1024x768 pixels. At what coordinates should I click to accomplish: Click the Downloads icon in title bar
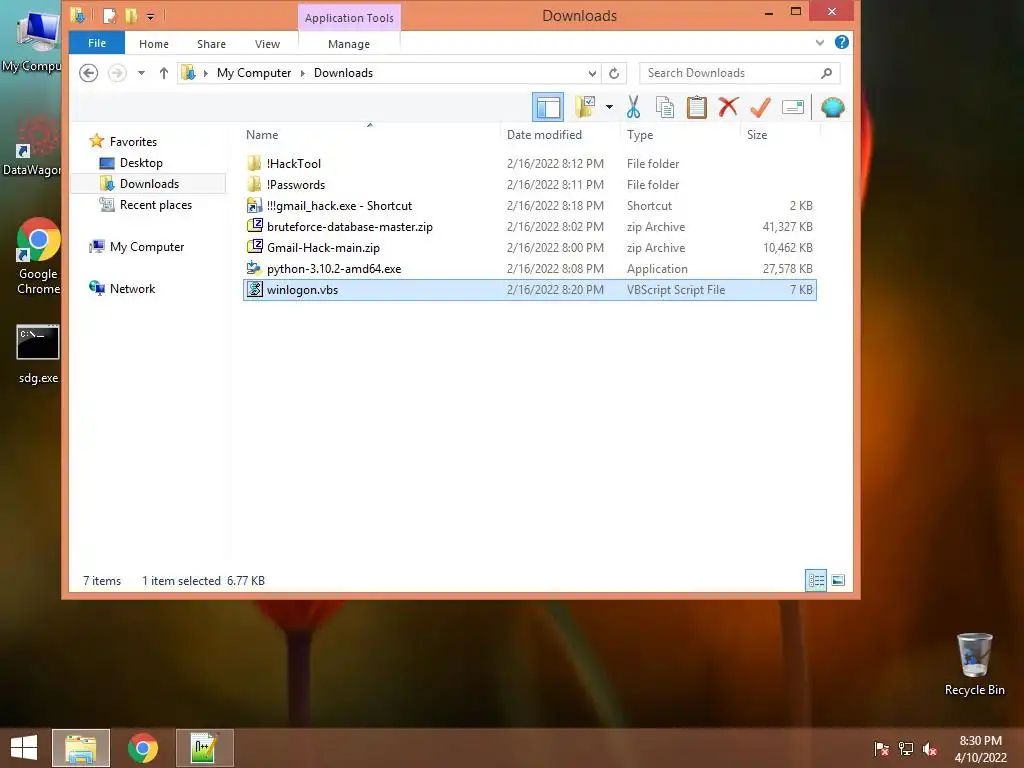pos(78,16)
